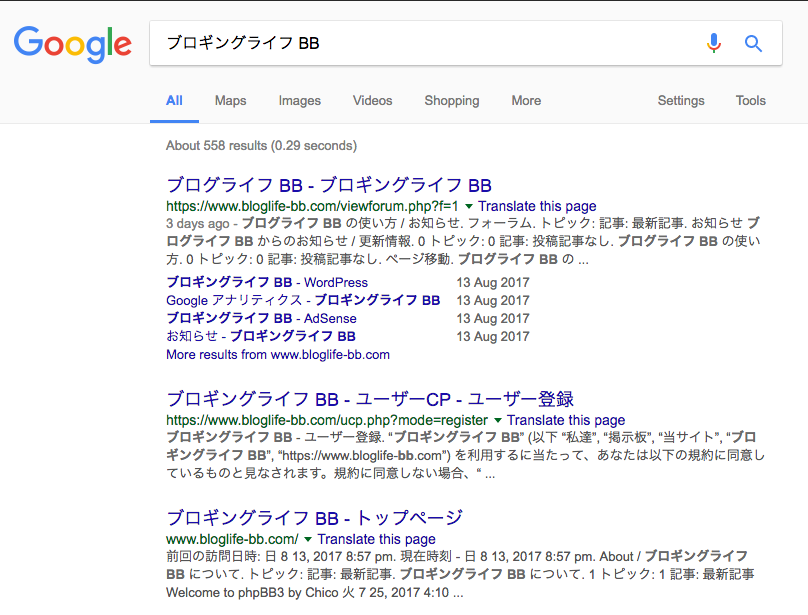Click More results from www.bloglife-bb.com
The height and width of the screenshot is (615, 808).
tap(278, 355)
